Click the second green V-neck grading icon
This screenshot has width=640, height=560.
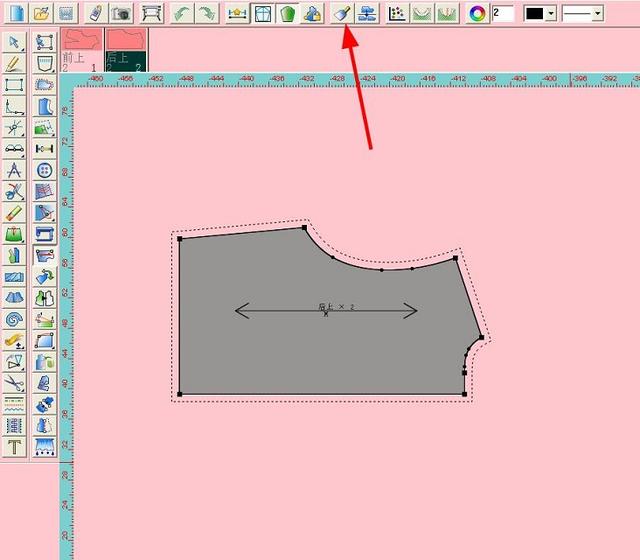(448, 13)
